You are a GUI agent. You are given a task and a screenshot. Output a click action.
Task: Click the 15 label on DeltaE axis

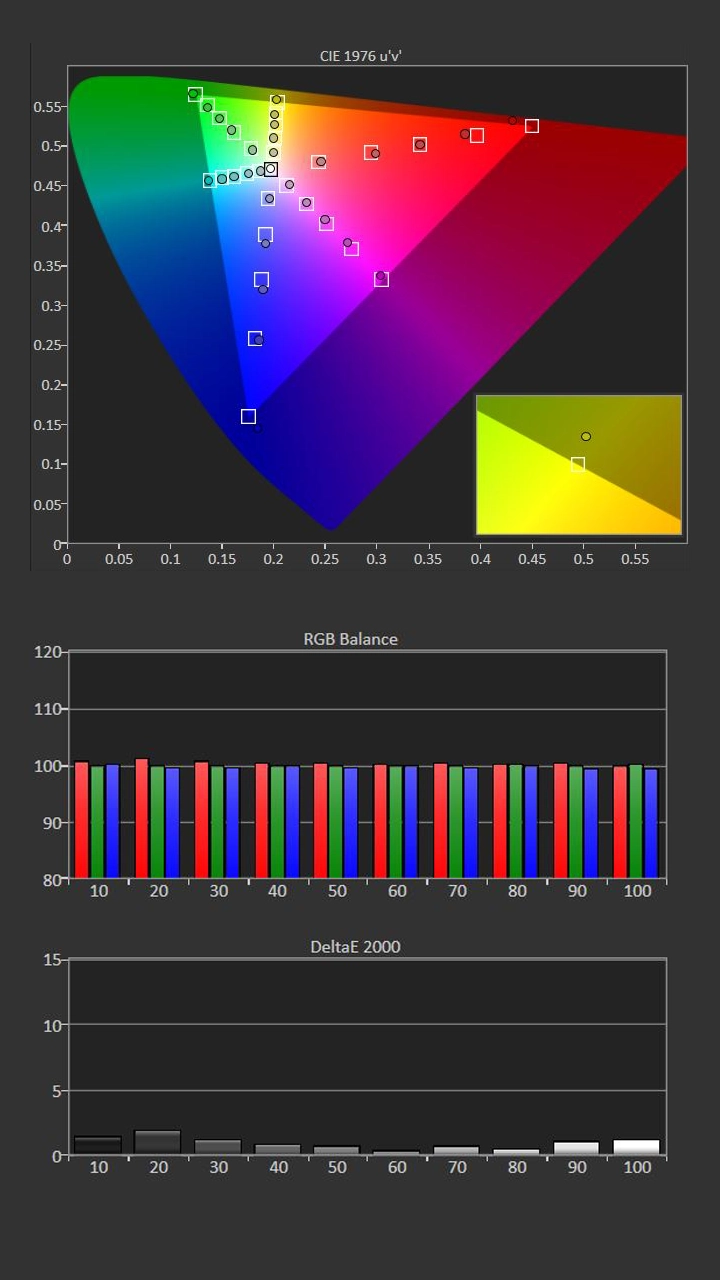(53, 960)
